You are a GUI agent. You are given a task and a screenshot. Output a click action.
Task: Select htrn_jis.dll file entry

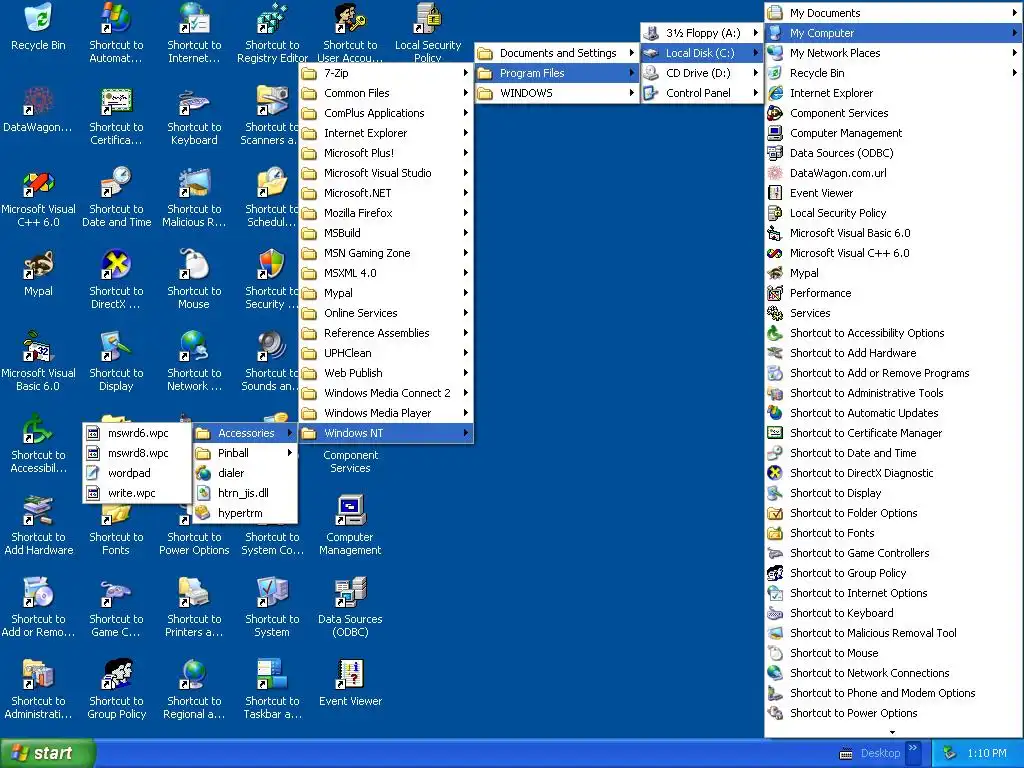point(246,493)
